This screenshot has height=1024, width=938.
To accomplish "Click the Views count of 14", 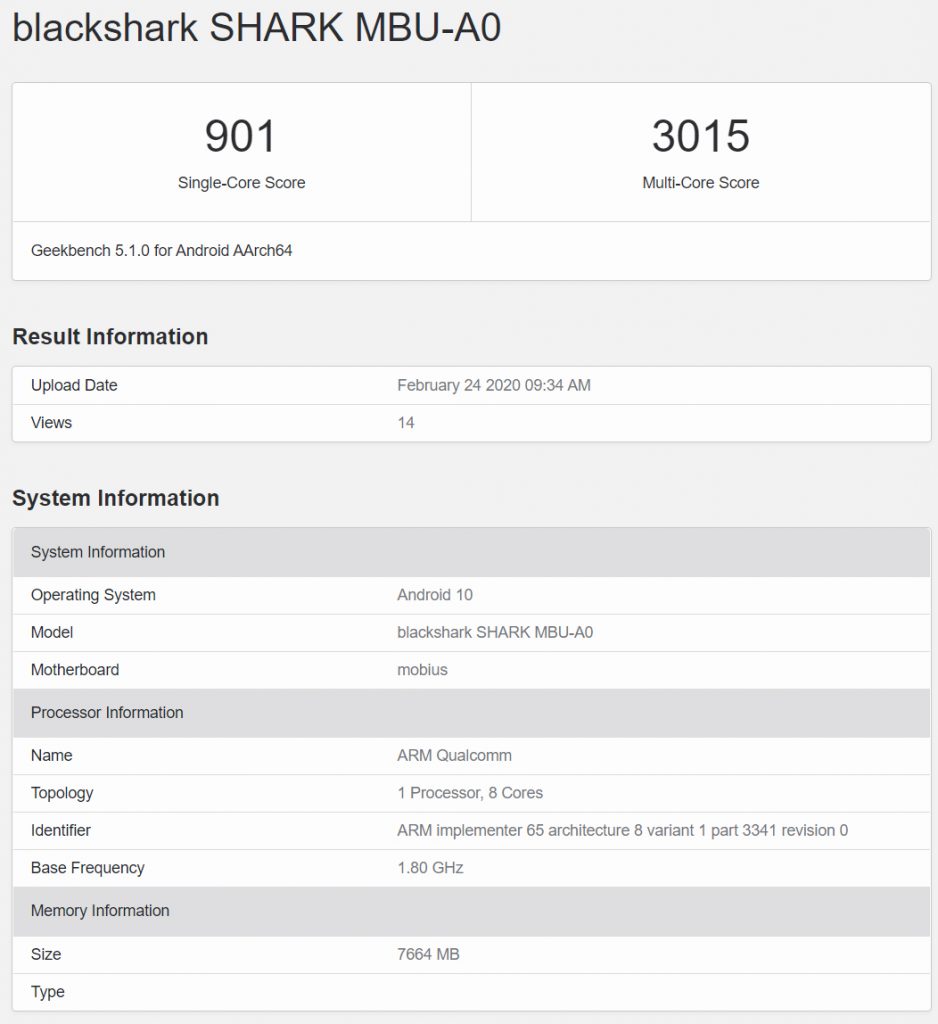I will pyautogui.click(x=405, y=423).
